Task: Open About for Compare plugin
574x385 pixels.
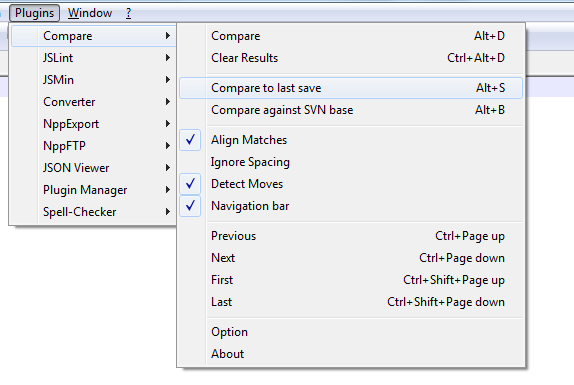Action: point(351,354)
